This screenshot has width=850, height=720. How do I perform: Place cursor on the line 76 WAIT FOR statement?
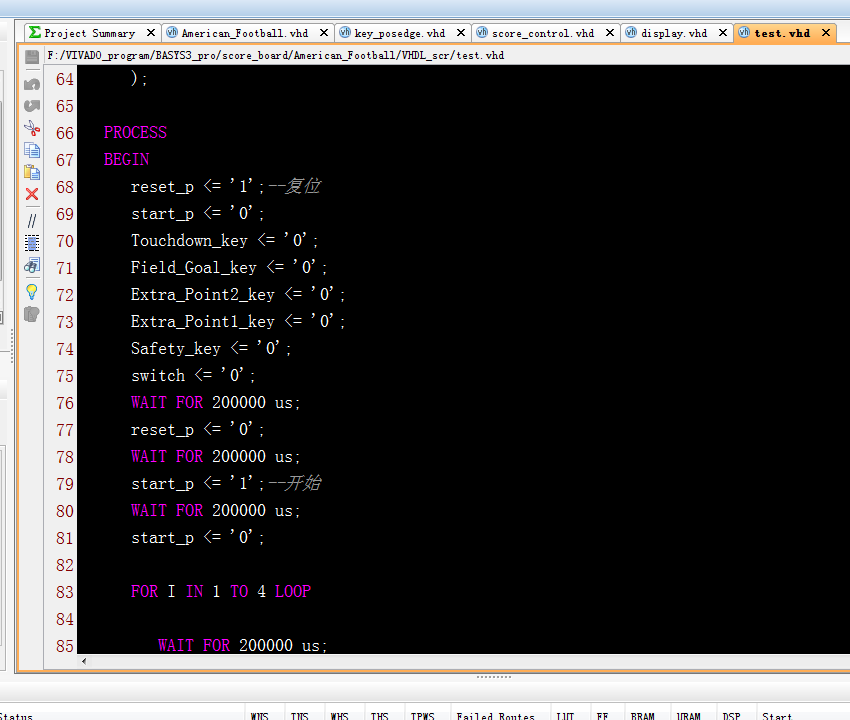coord(215,403)
